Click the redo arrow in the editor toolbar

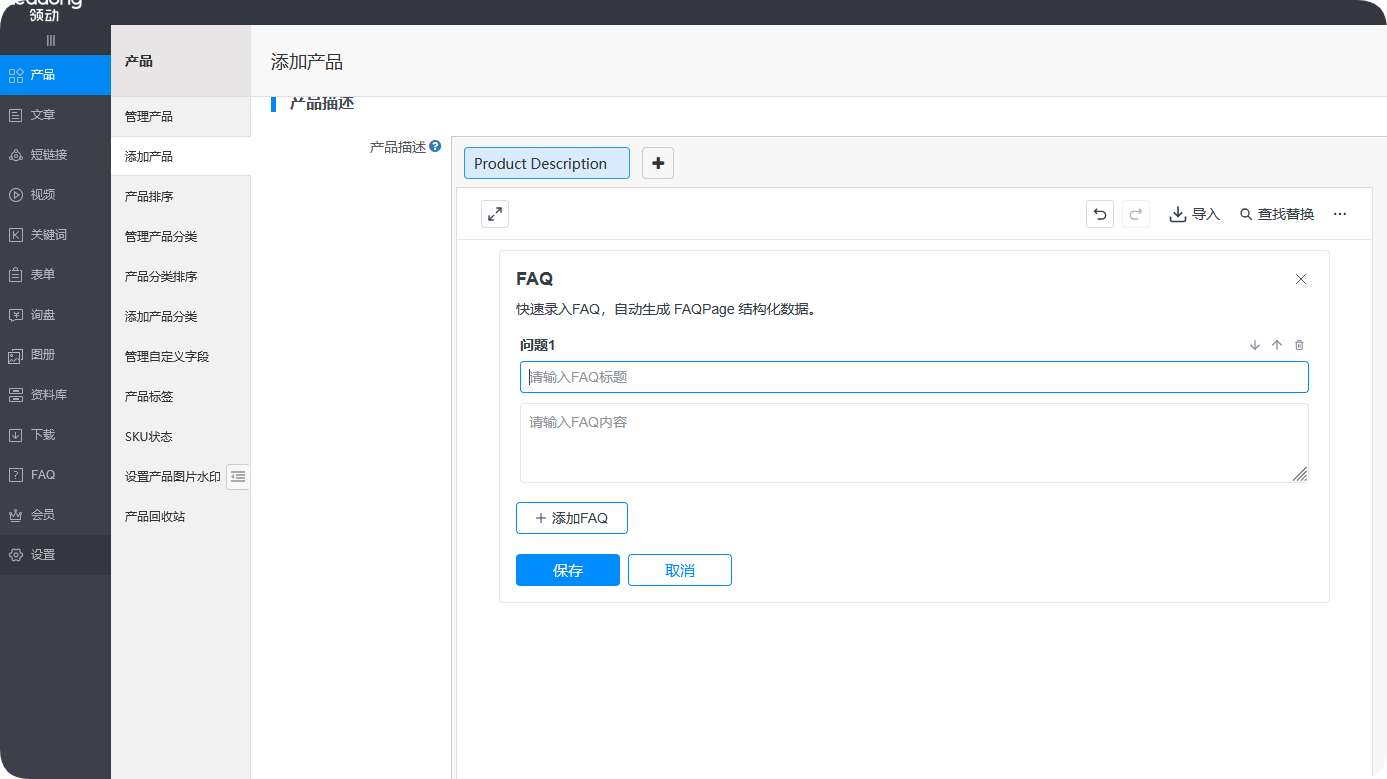[1136, 214]
